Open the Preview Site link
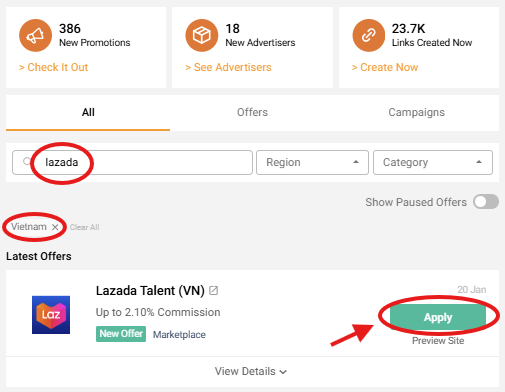Image resolution: width=505 pixels, height=392 pixels. tap(438, 341)
